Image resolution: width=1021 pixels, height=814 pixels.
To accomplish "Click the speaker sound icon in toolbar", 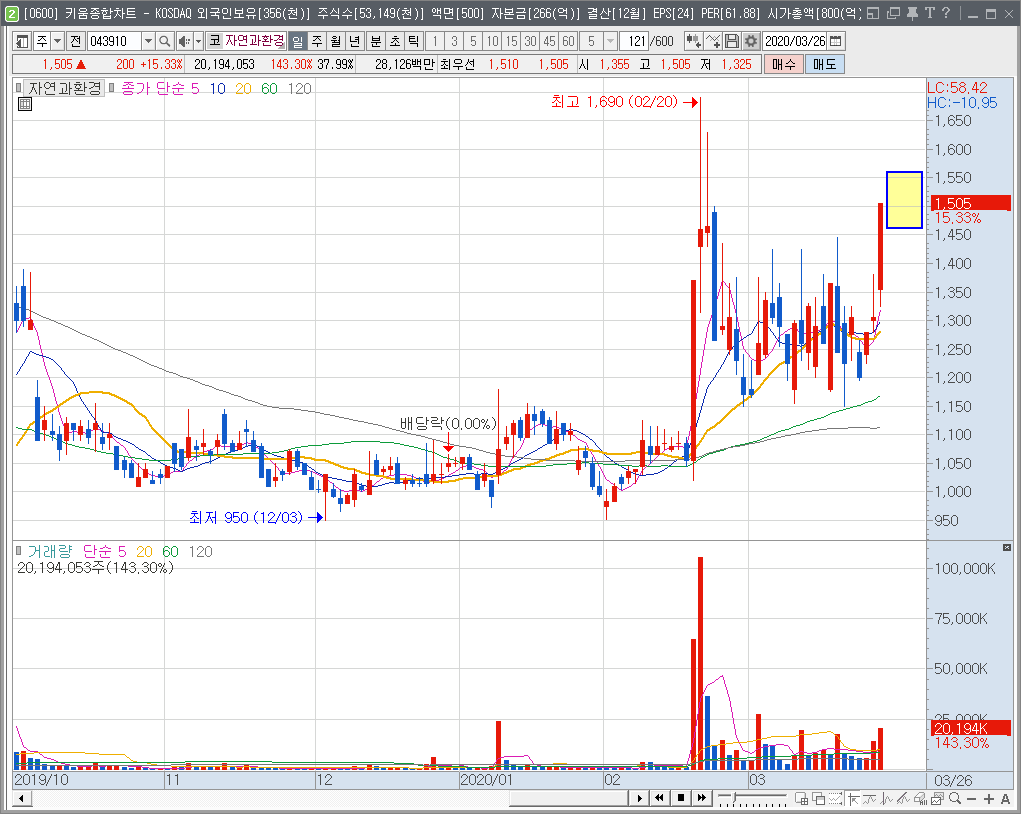I will coord(184,42).
